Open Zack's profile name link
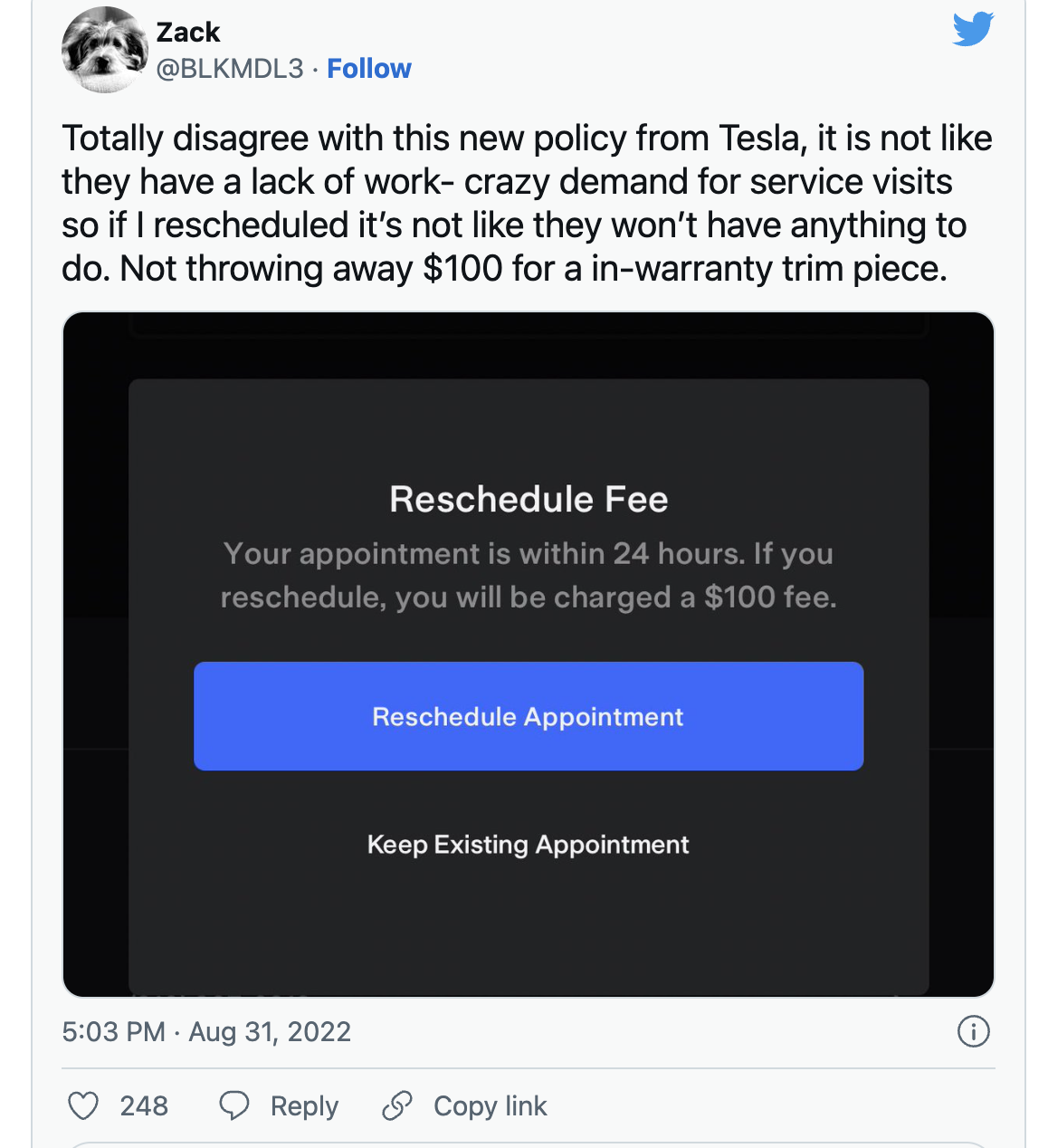The image size is (1048, 1148). [188, 33]
